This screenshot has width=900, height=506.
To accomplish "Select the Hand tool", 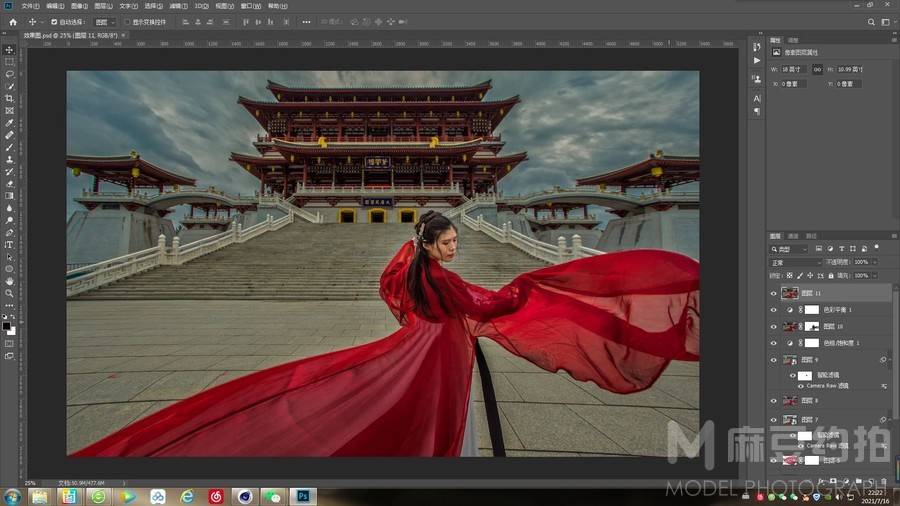I will [9, 281].
